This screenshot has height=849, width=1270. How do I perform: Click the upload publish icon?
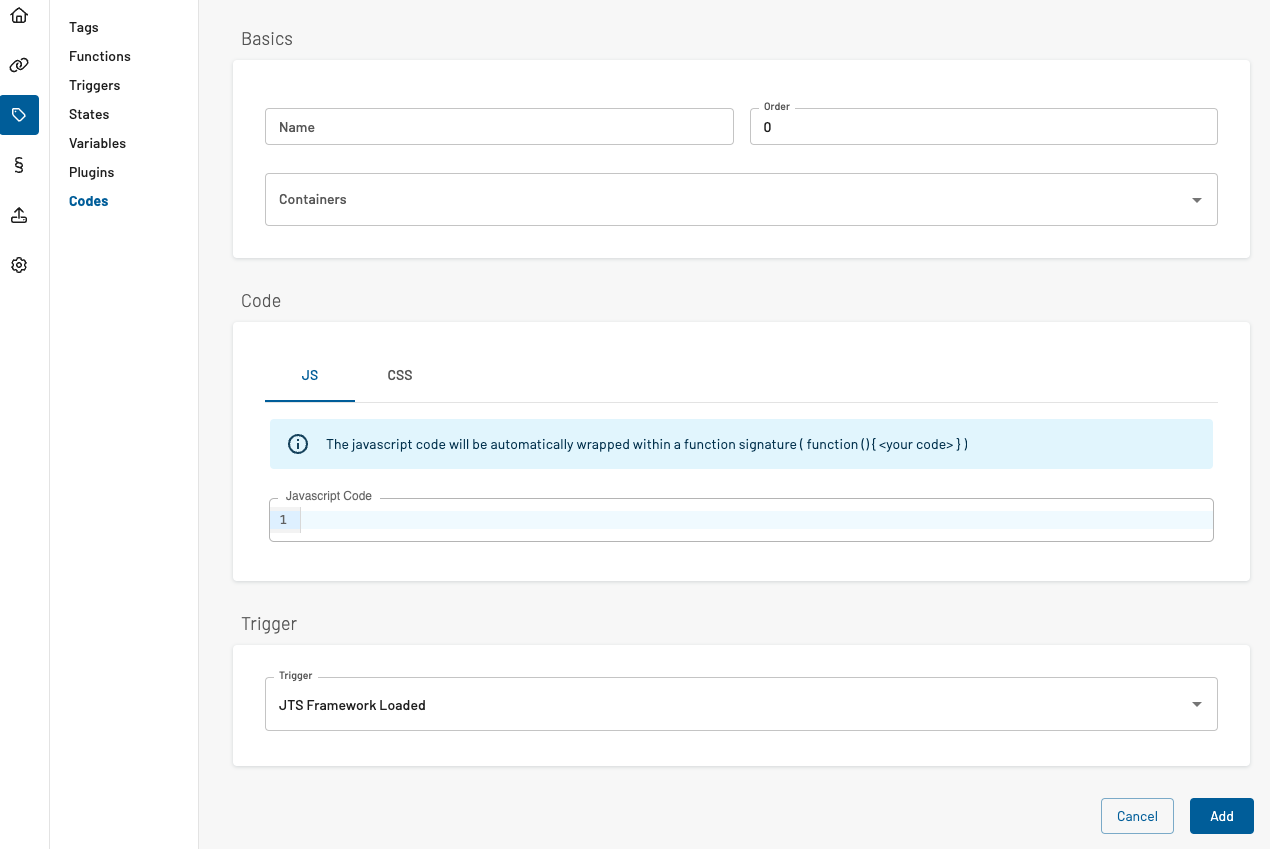[x=19, y=215]
